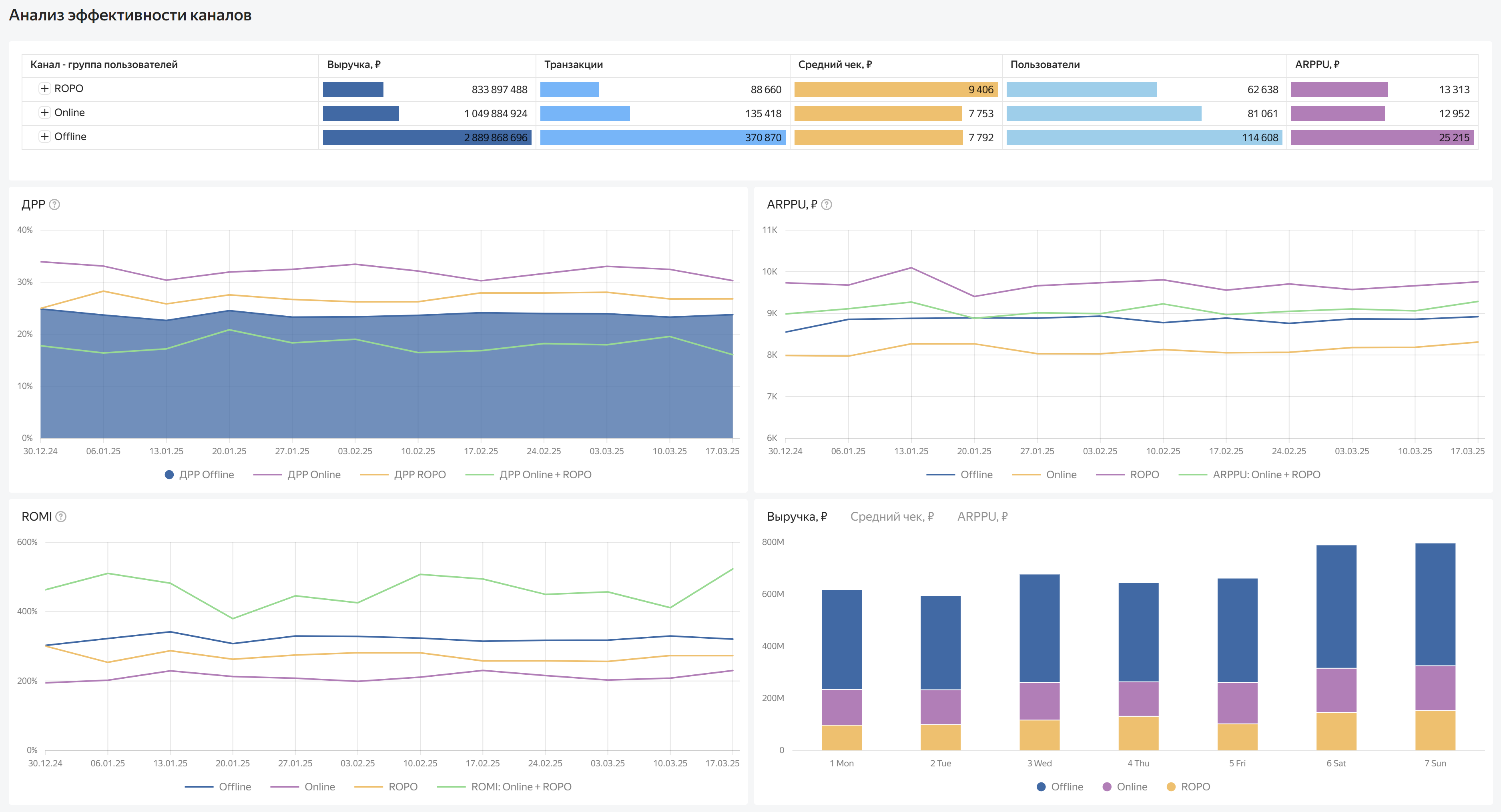Sort table by Выручка, ₽ column header
Image resolution: width=1501 pixels, height=812 pixels.
354,65
